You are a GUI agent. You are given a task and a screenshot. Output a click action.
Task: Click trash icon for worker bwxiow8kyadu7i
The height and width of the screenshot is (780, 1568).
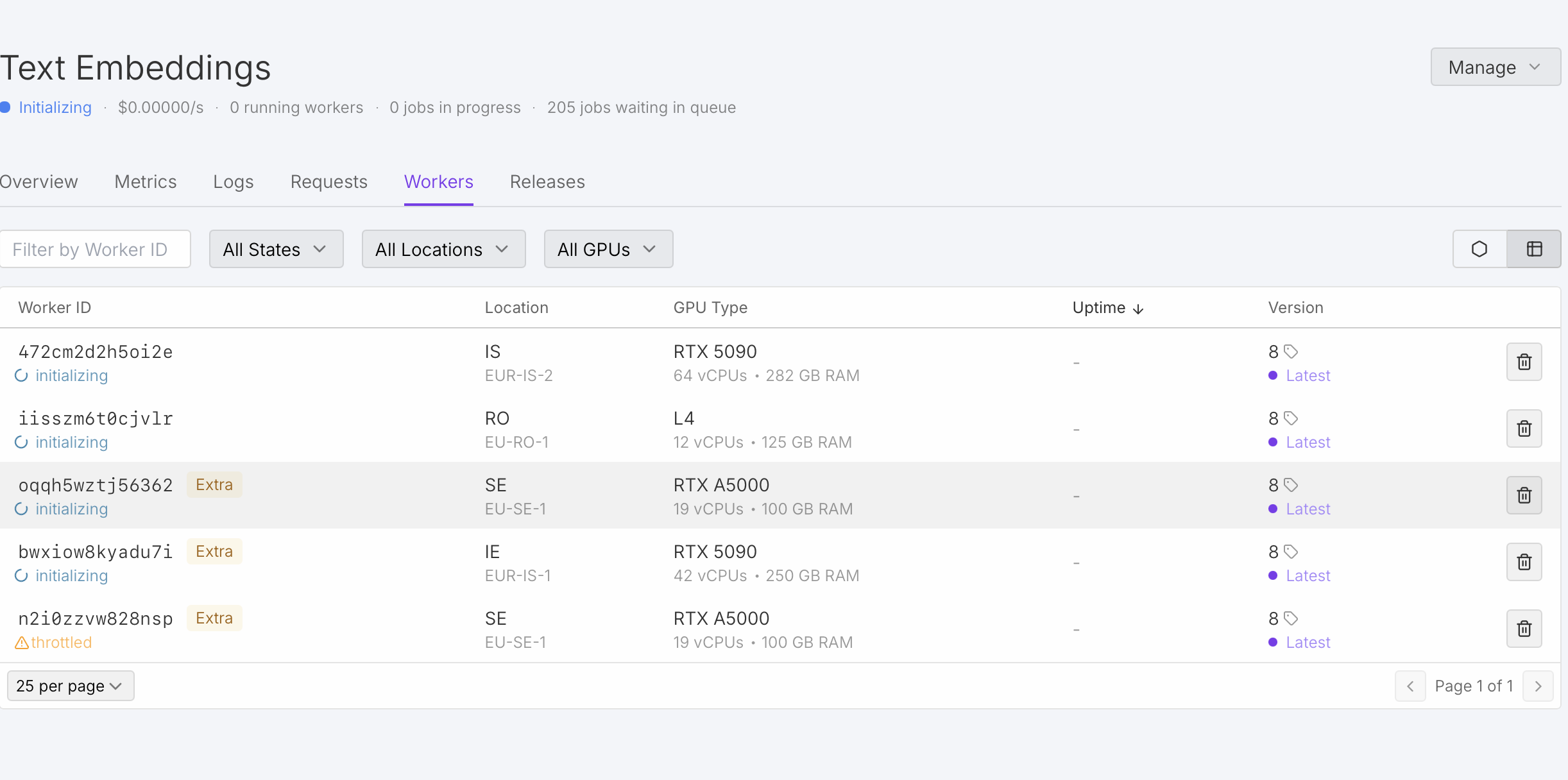point(1524,562)
